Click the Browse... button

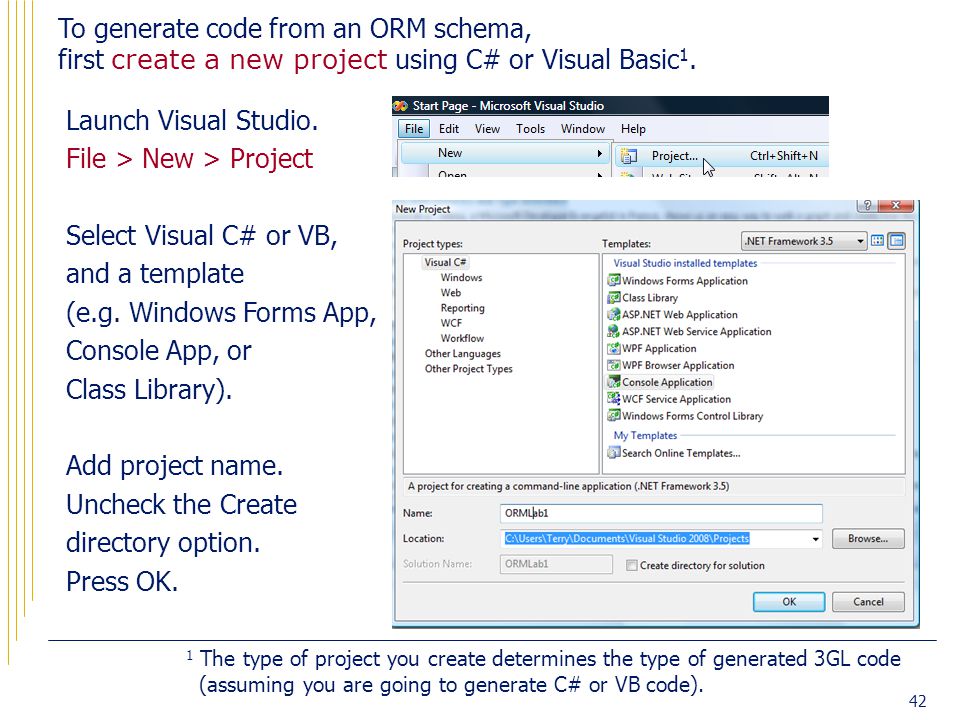pyautogui.click(x=868, y=539)
